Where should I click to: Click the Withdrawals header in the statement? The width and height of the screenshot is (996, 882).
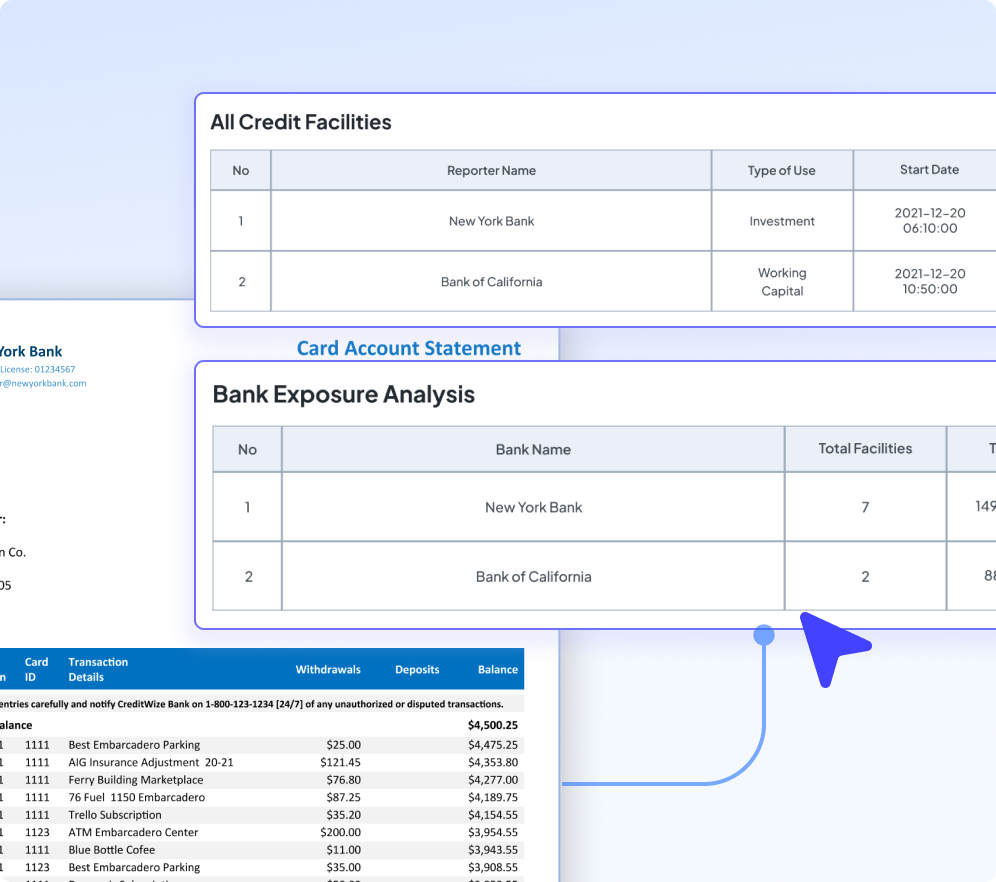pos(328,669)
